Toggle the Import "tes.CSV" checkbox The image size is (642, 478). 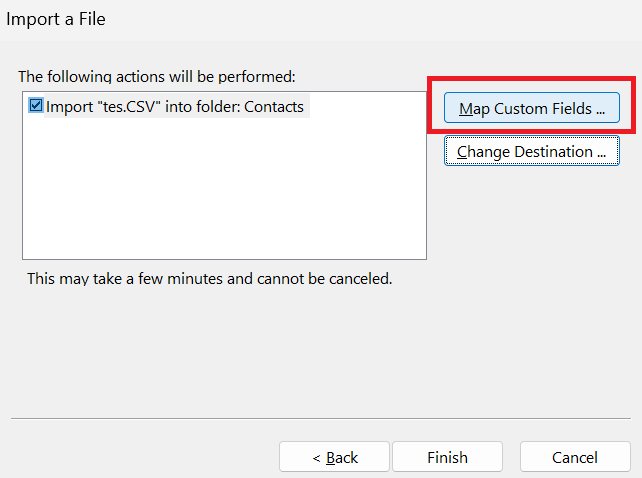point(37,106)
